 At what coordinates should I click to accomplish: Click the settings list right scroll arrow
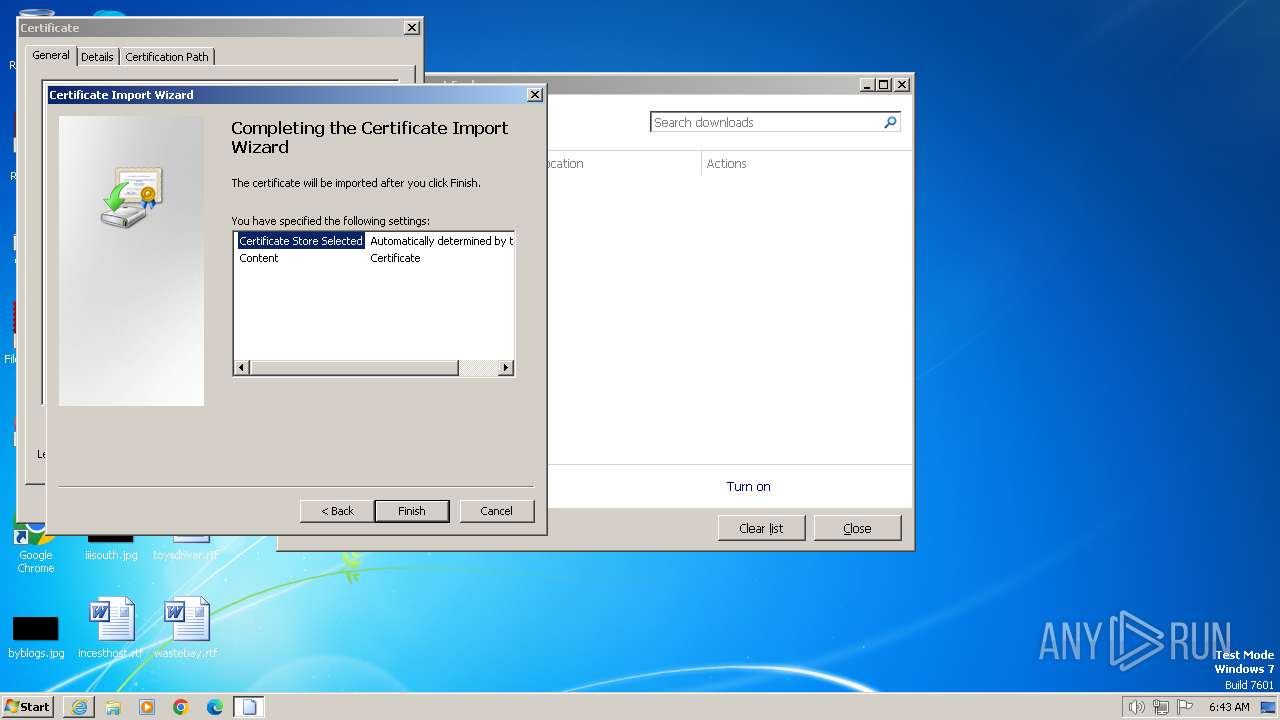pyautogui.click(x=505, y=368)
